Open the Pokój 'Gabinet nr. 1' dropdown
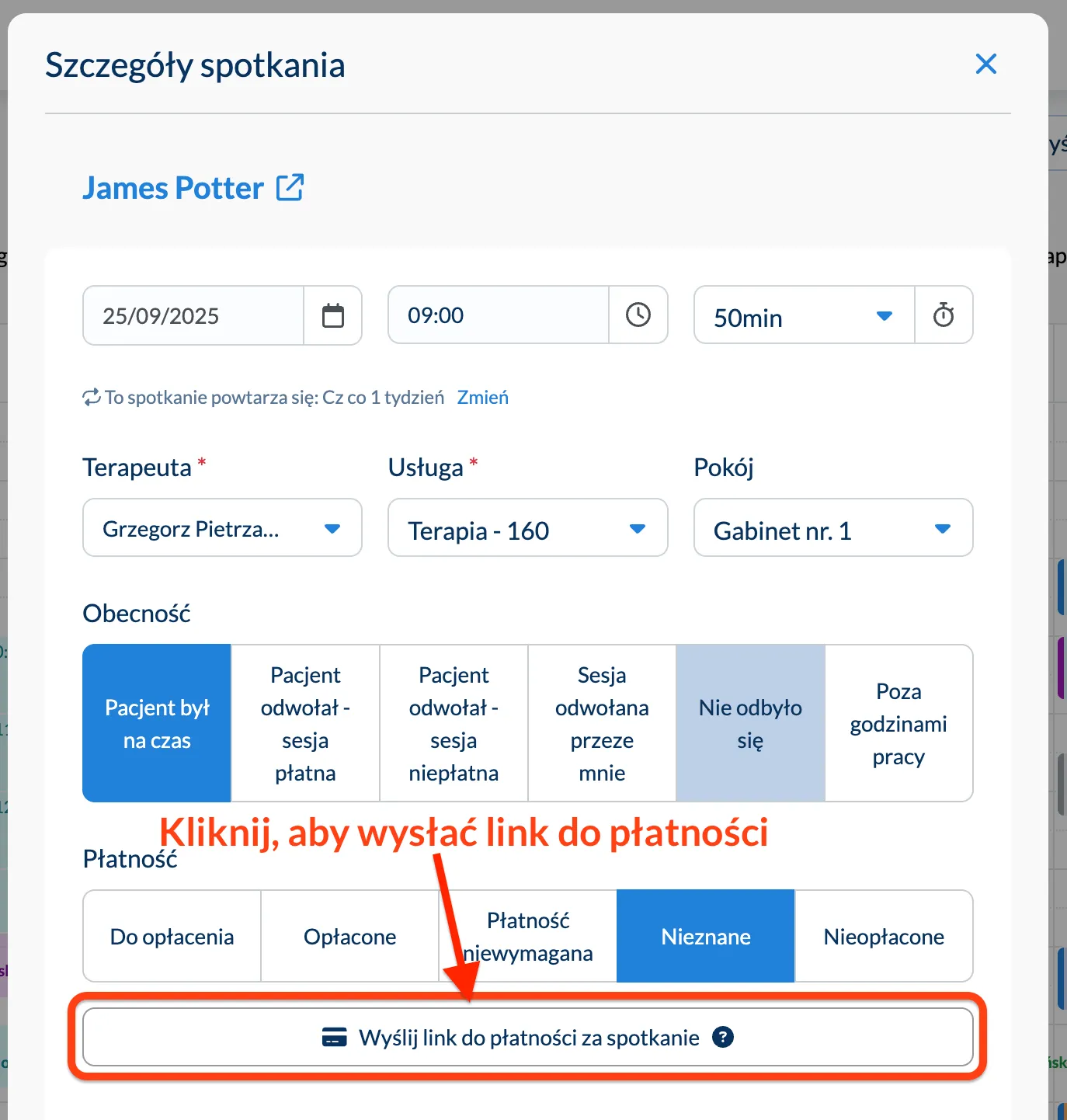This screenshot has width=1067, height=1120. 832,528
